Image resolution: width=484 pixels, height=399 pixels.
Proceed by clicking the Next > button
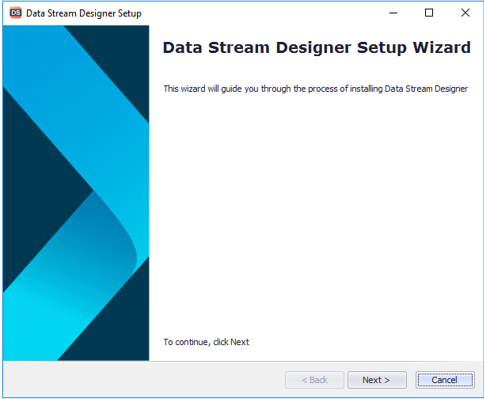click(x=377, y=380)
